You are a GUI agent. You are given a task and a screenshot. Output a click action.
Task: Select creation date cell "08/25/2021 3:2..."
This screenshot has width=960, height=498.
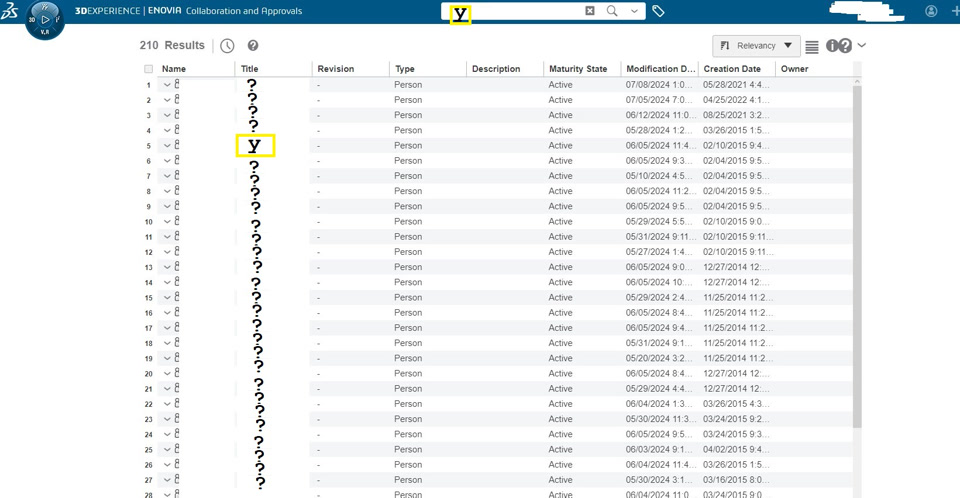(x=736, y=115)
